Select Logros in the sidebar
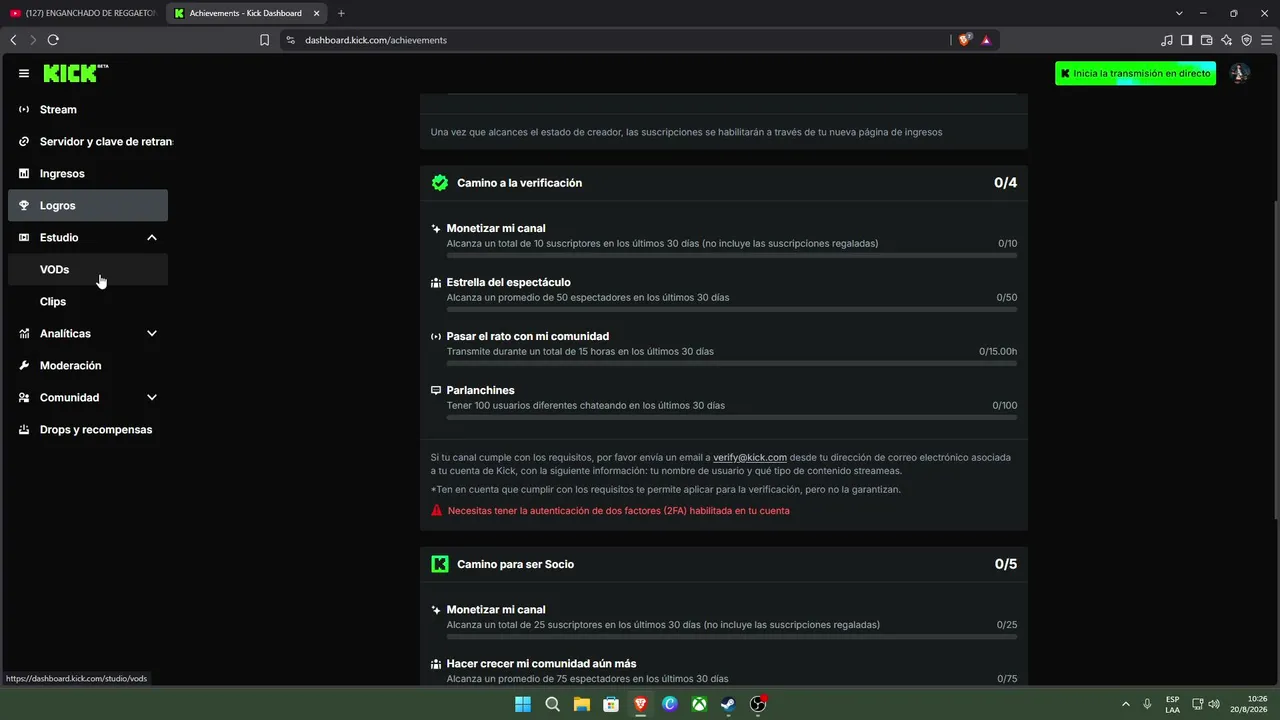The image size is (1280, 720). 88,205
